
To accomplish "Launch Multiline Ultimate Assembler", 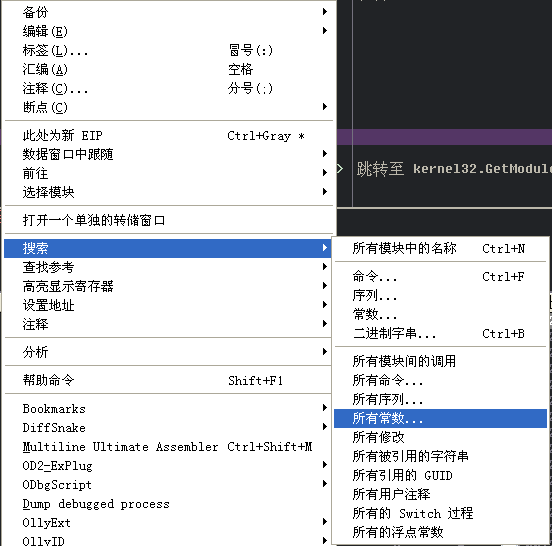I will (x=168, y=446).
